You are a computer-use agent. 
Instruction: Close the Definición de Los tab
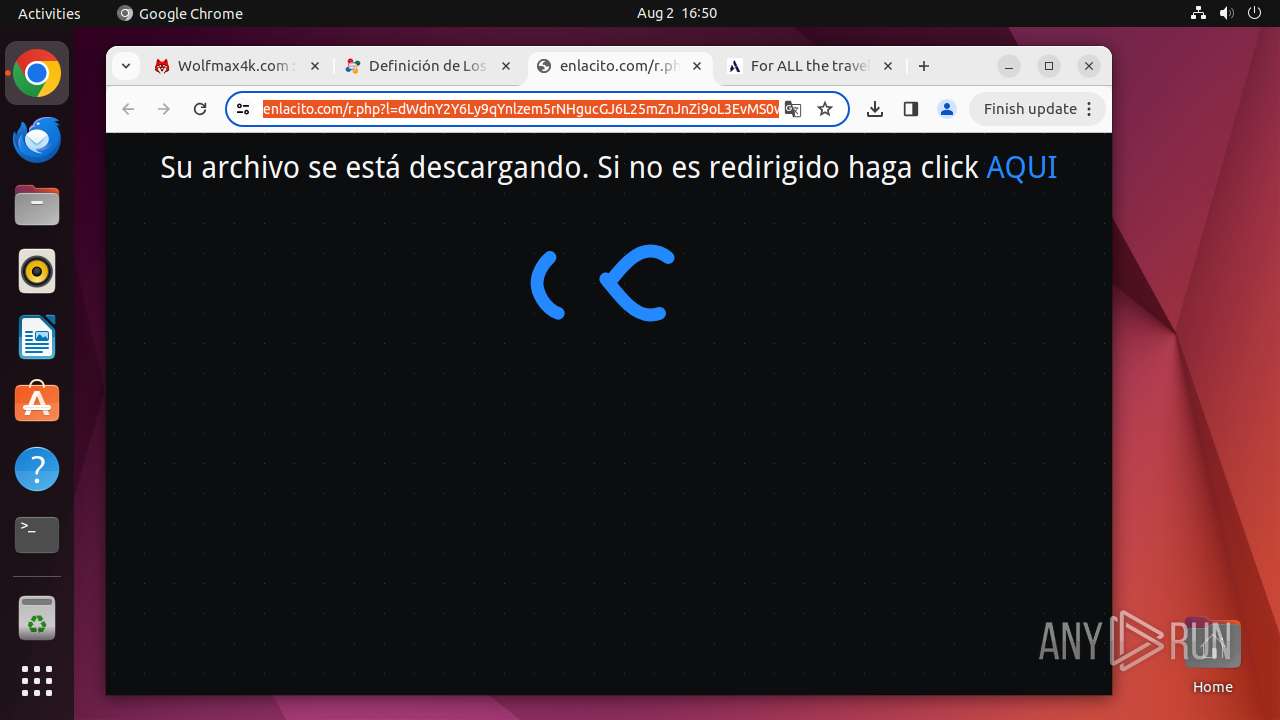(x=506, y=66)
